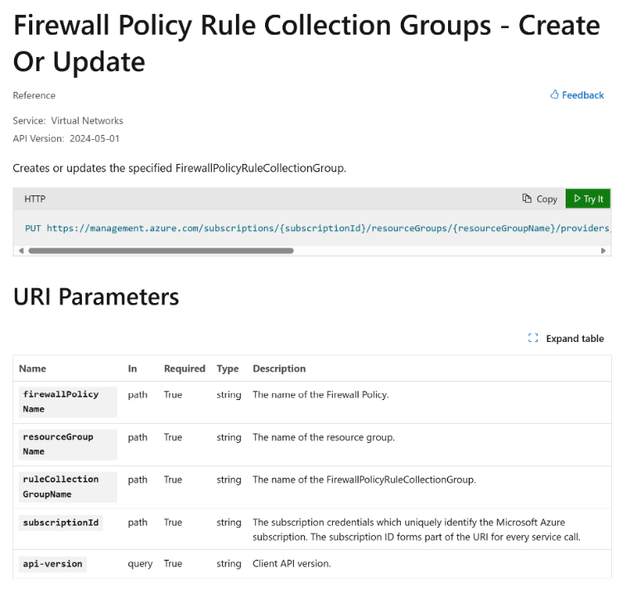Click the 'Service: Virtual Networks' text
Image resolution: width=641 pixels, height=592 pixels.
pyautogui.click(x=68, y=121)
